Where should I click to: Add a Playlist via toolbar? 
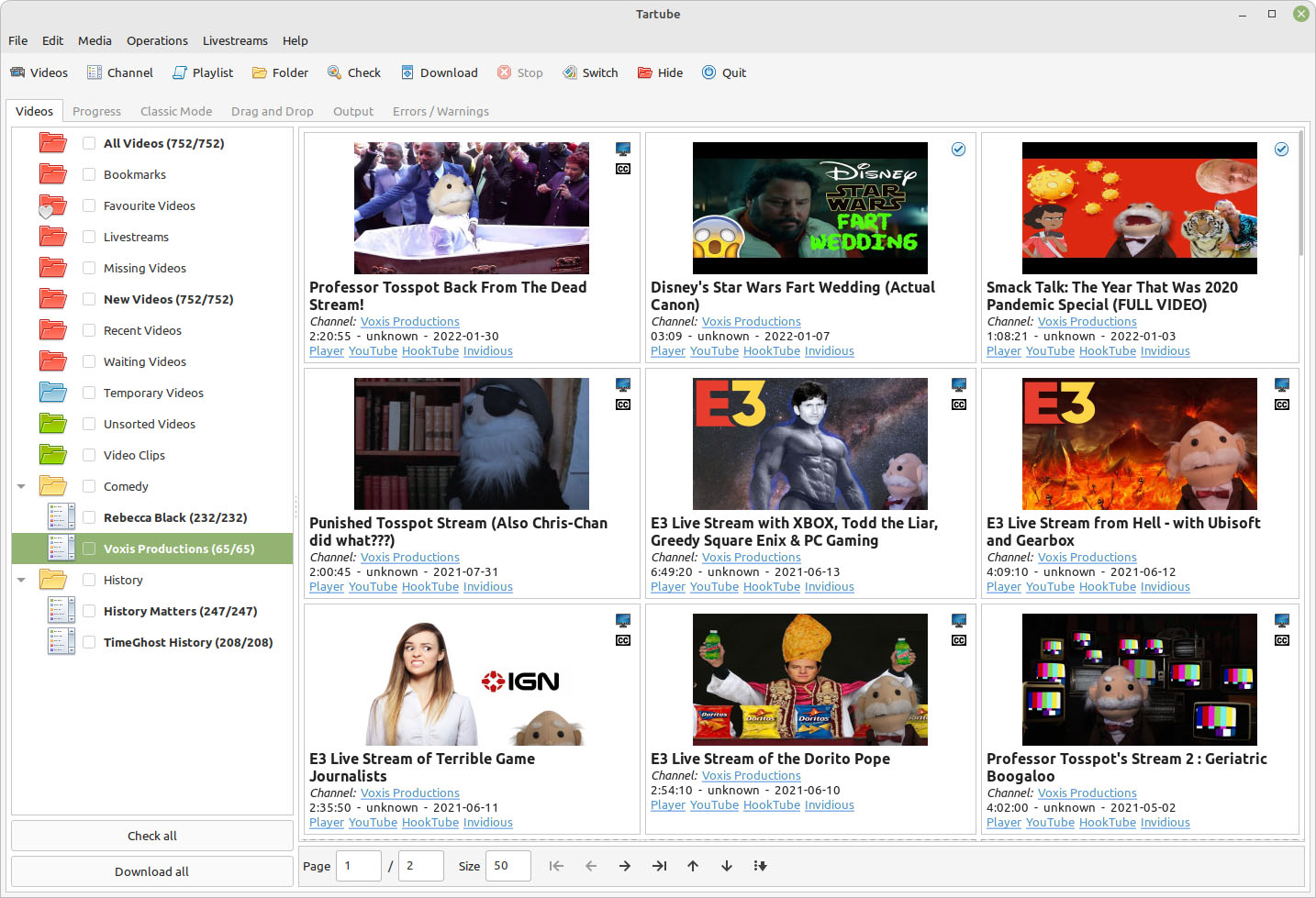click(203, 72)
